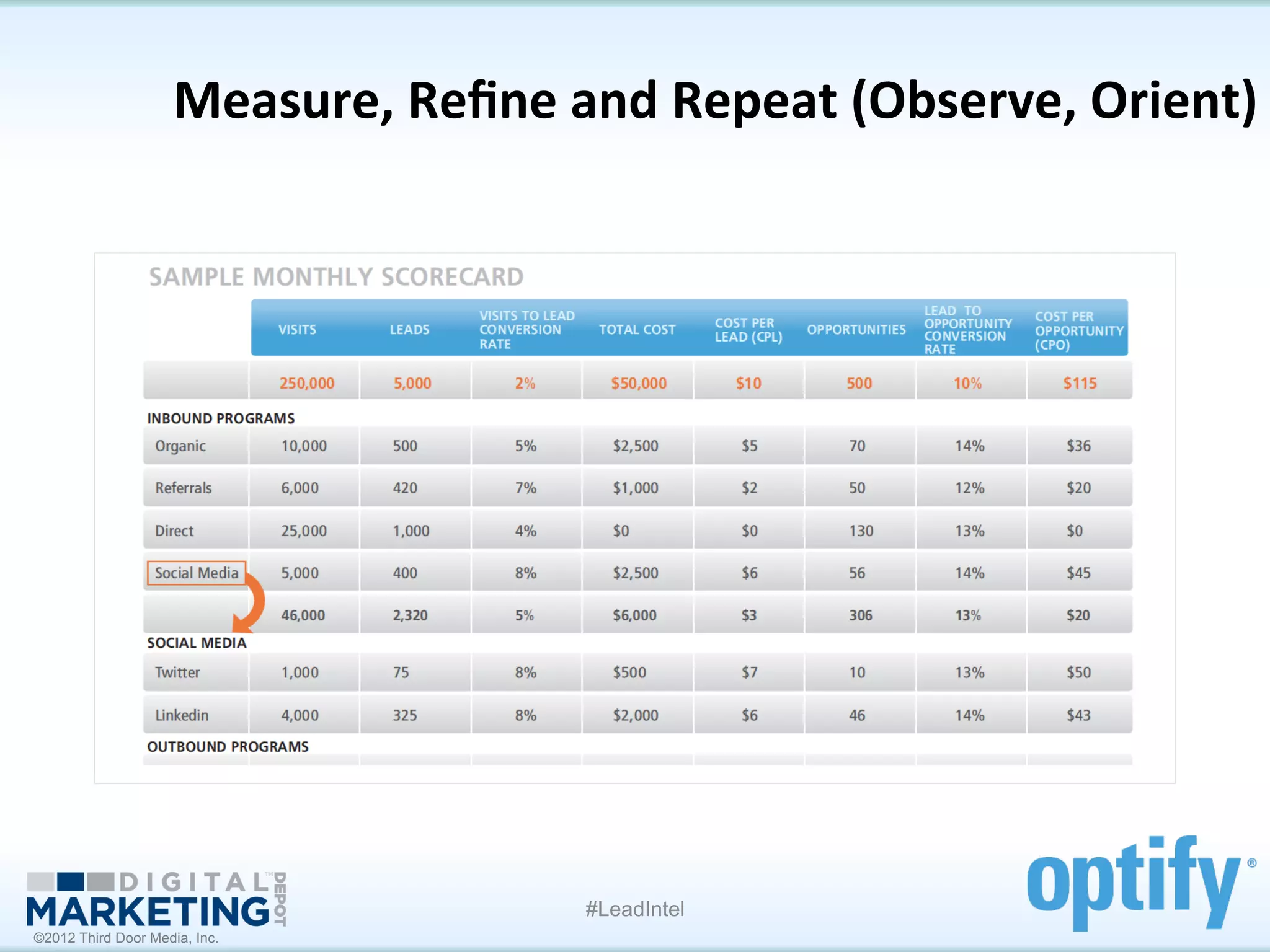Click the total visits value 250,000
Image resolution: width=1270 pixels, height=952 pixels.
[306, 383]
